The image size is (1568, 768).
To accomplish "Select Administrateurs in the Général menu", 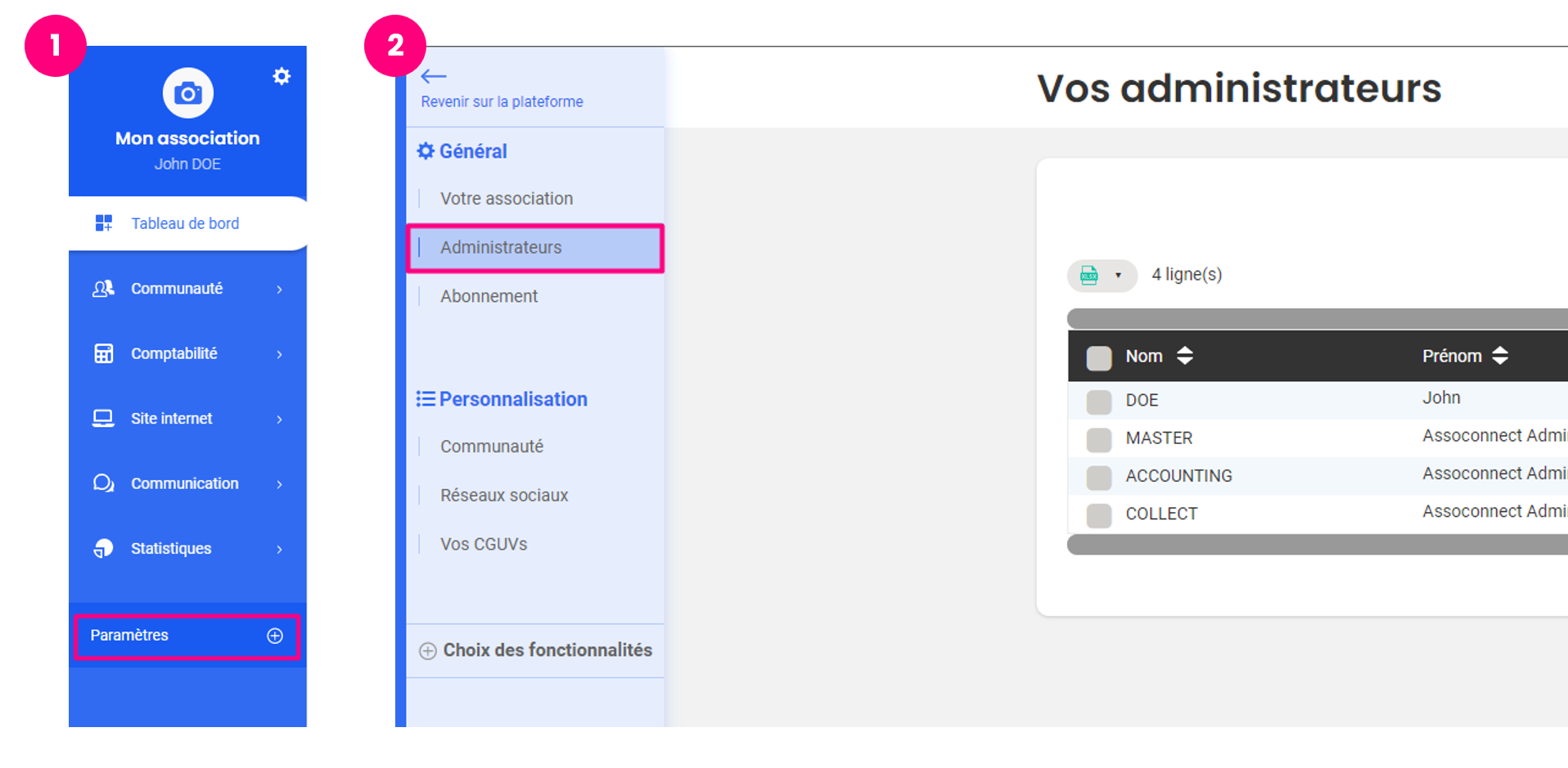I will click(x=501, y=248).
